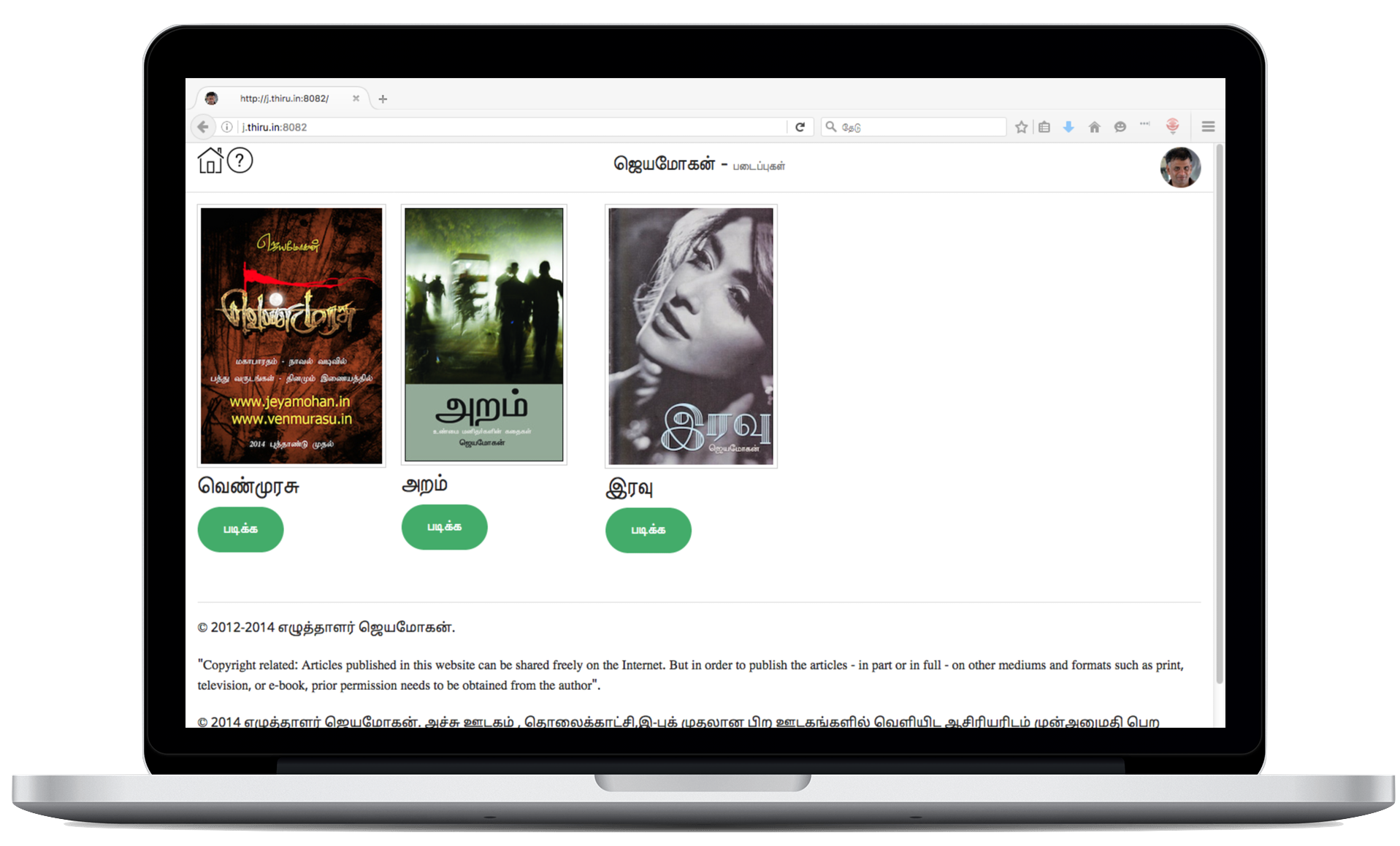Click the browser search field
1400x846 pixels.
914,127
